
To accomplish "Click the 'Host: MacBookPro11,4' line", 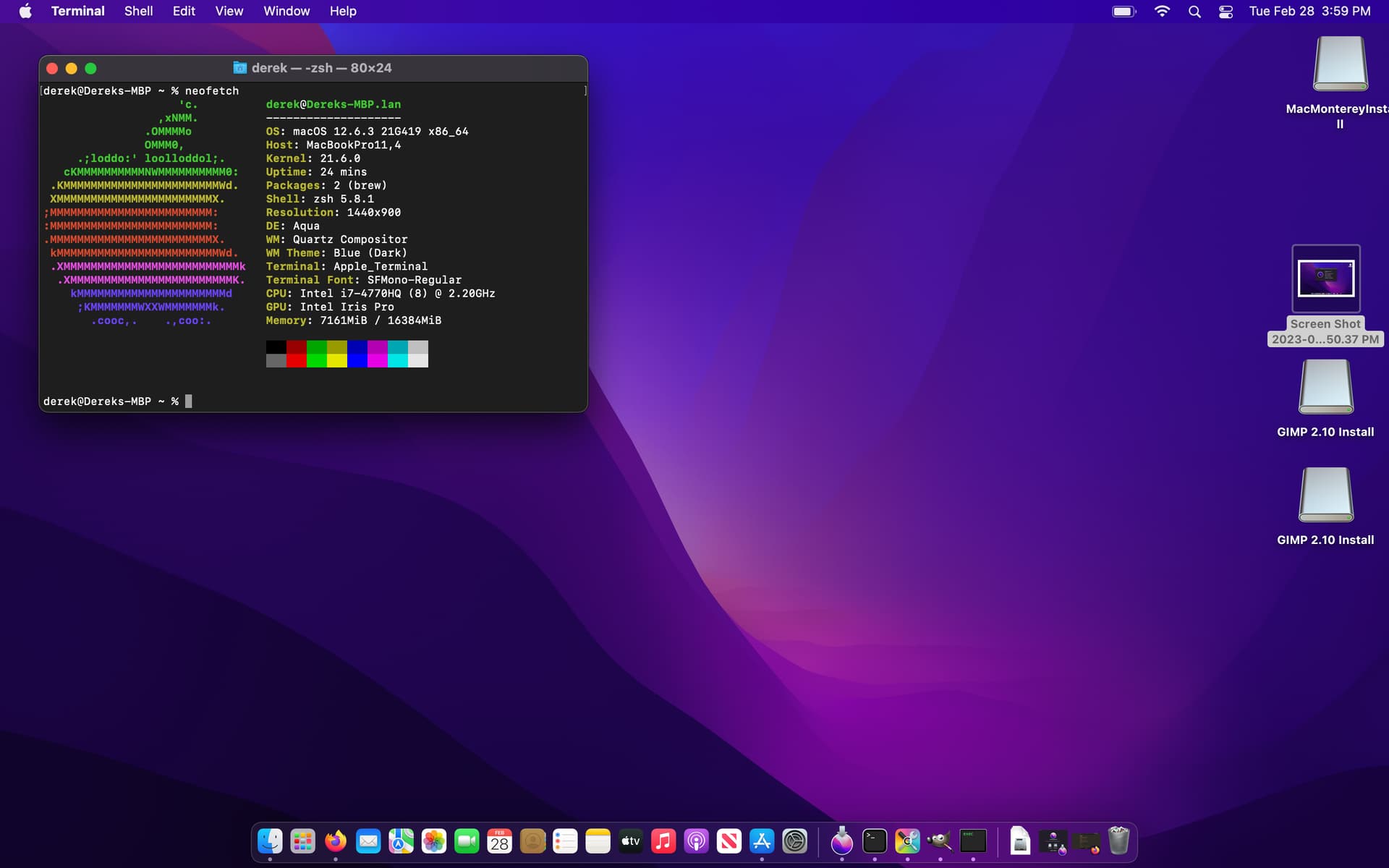I will 334,145.
